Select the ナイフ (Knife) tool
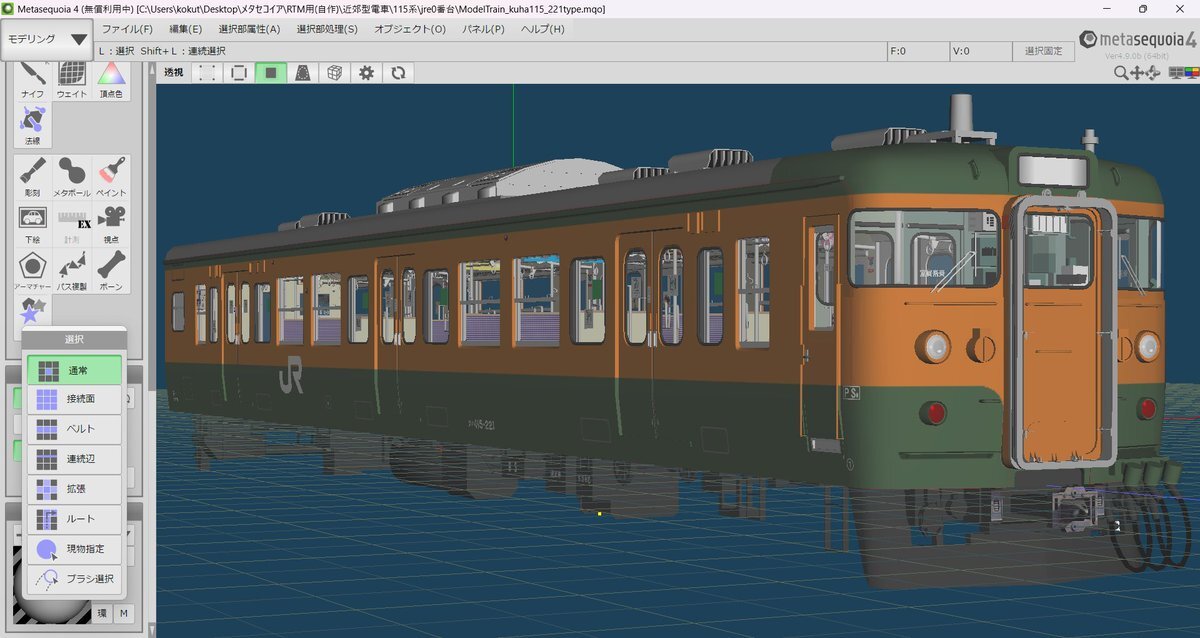 (x=33, y=80)
